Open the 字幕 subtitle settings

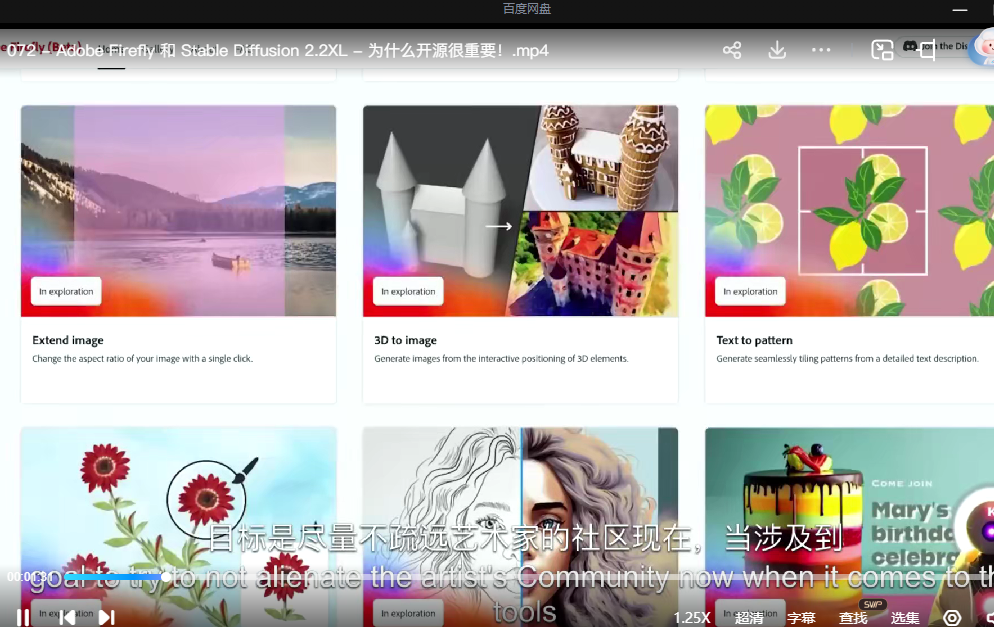pos(801,617)
